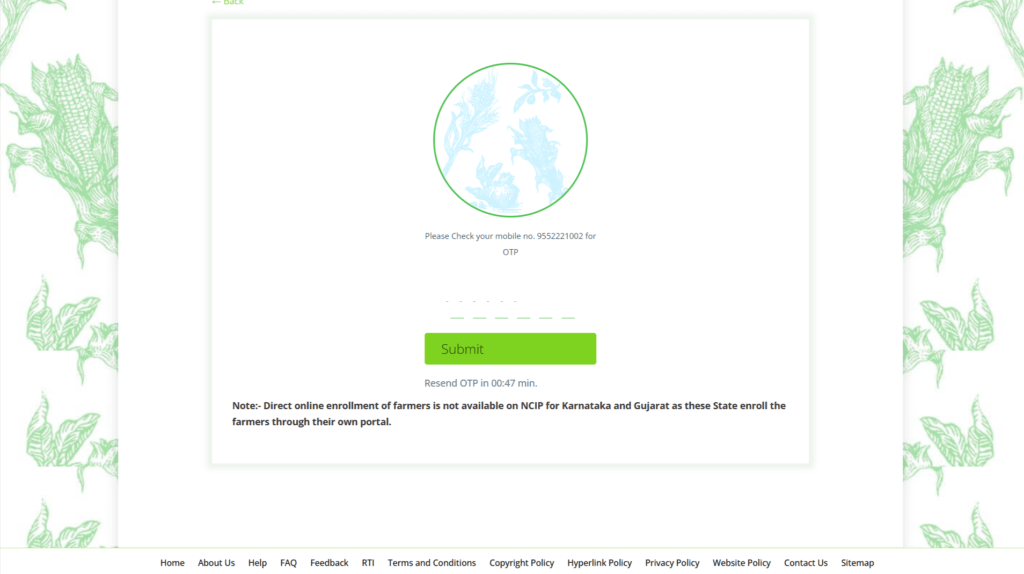Click the Resend OTP countdown text
This screenshot has height=574, width=1024.
tap(481, 383)
